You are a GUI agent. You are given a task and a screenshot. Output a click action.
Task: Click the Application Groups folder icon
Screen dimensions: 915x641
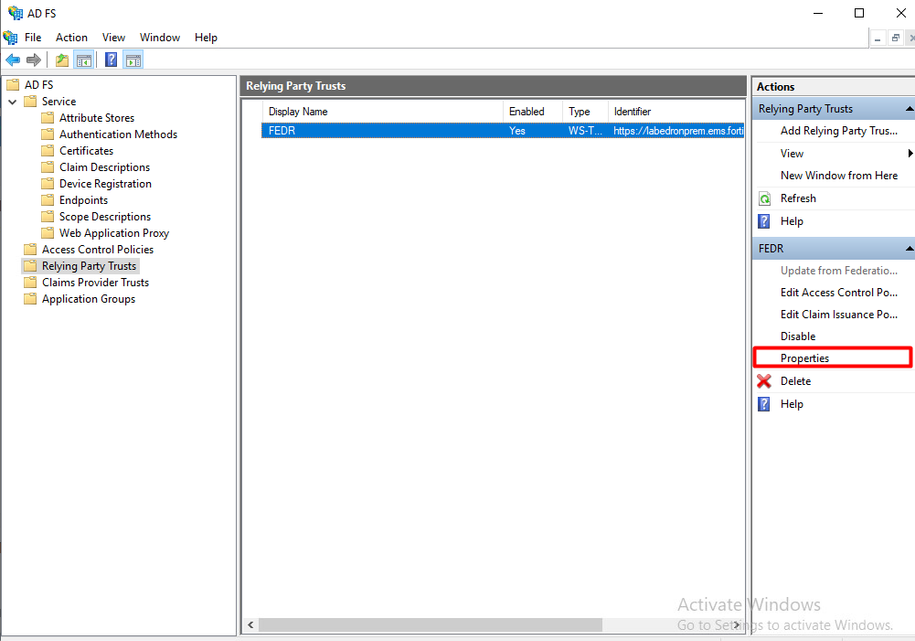[30, 299]
